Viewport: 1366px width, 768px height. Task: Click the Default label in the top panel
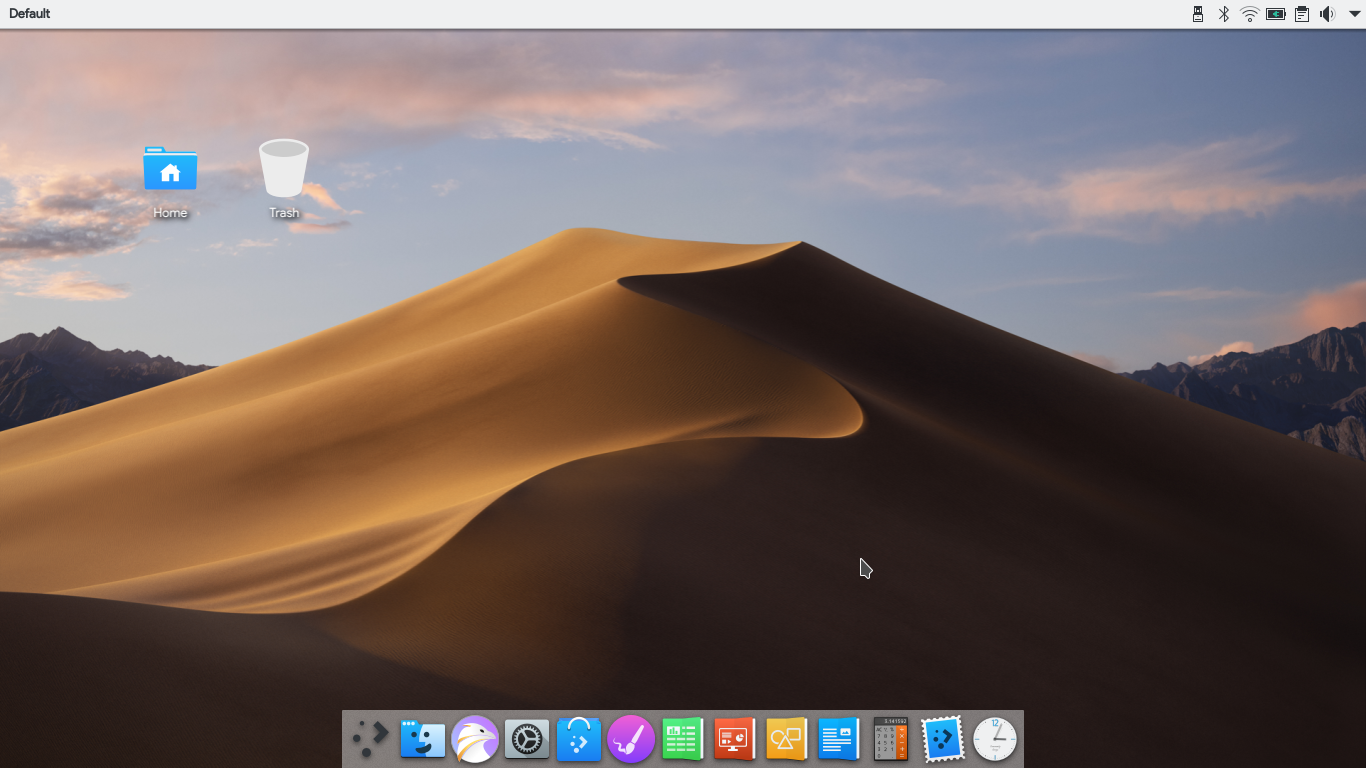tap(30, 14)
